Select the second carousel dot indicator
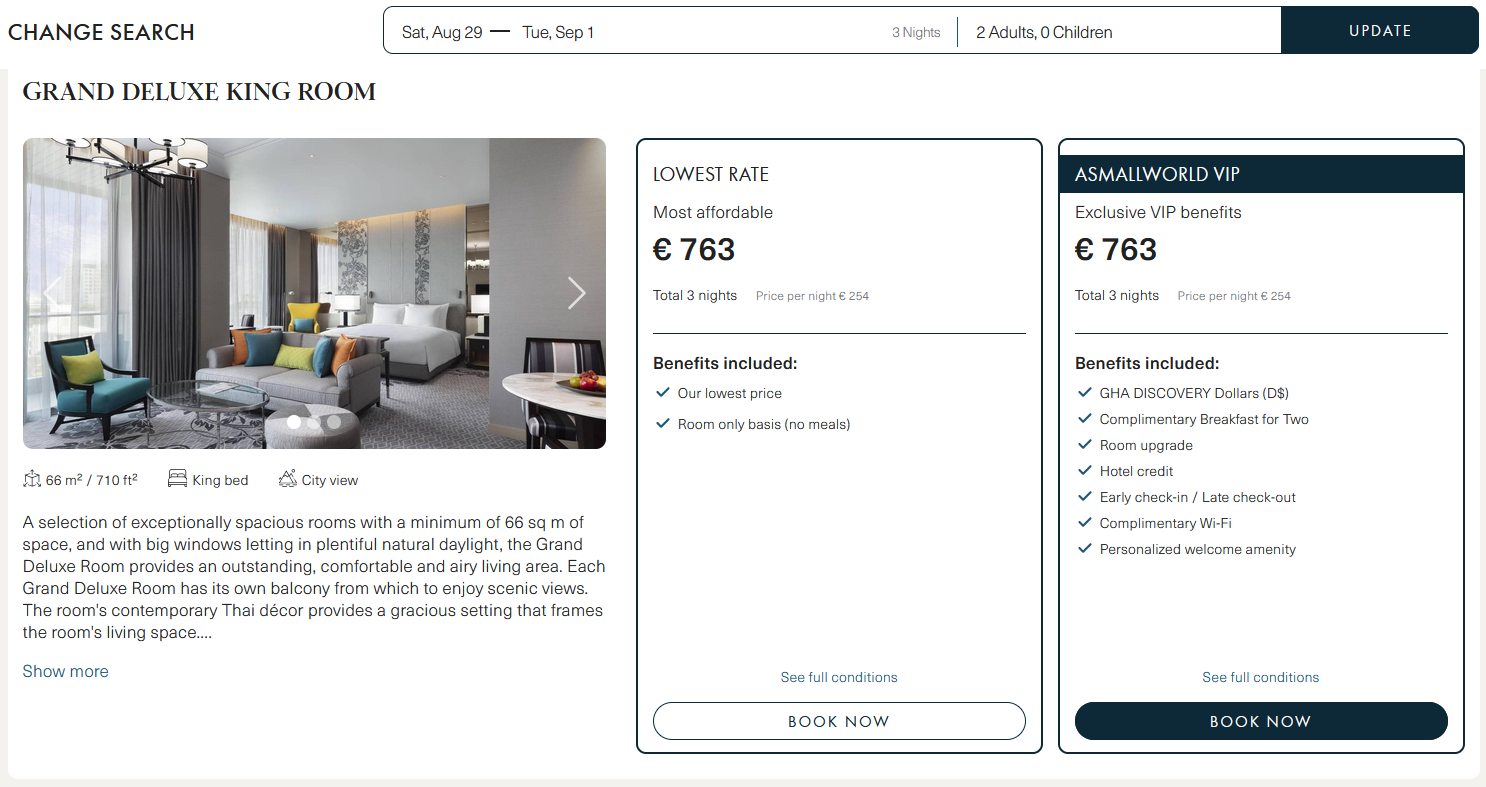This screenshot has height=787, width=1486. coord(314,422)
